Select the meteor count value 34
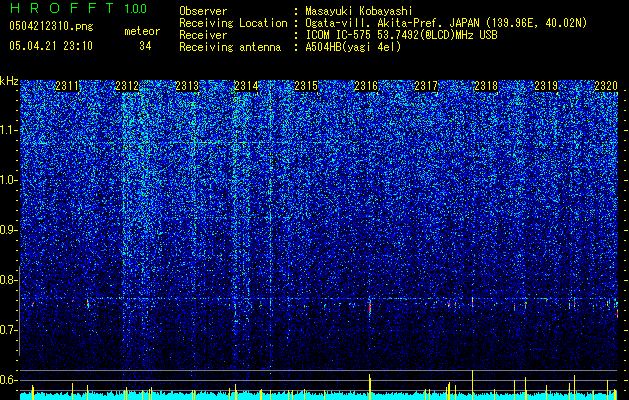 pos(145,46)
